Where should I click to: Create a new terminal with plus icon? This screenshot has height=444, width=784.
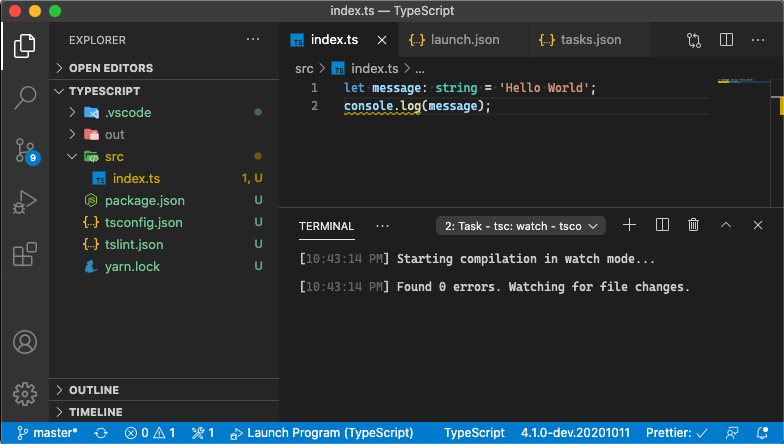[630, 225]
